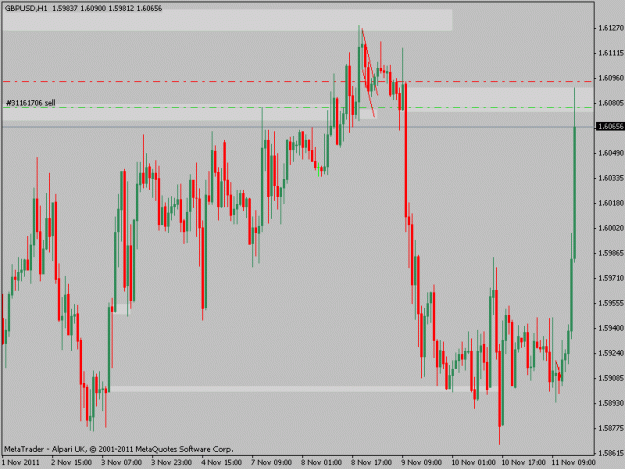Click the 1.61270 price axis label
The width and height of the screenshot is (625, 469).
[610, 28]
